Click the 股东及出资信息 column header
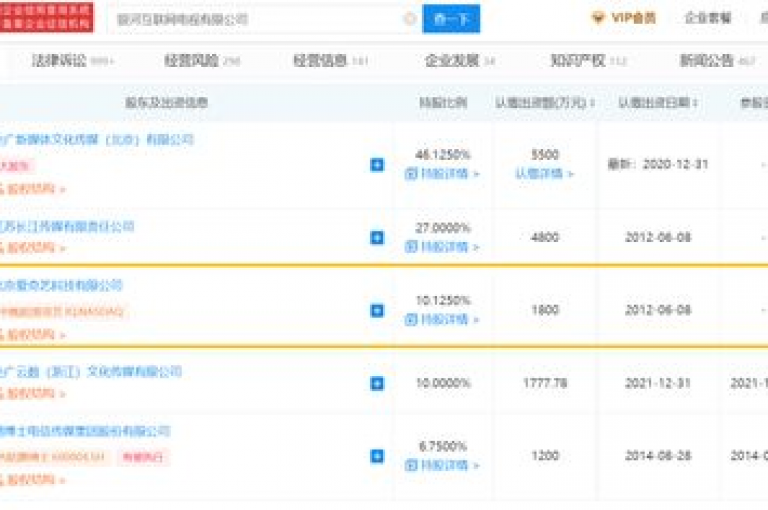The image size is (768, 510). point(166,102)
